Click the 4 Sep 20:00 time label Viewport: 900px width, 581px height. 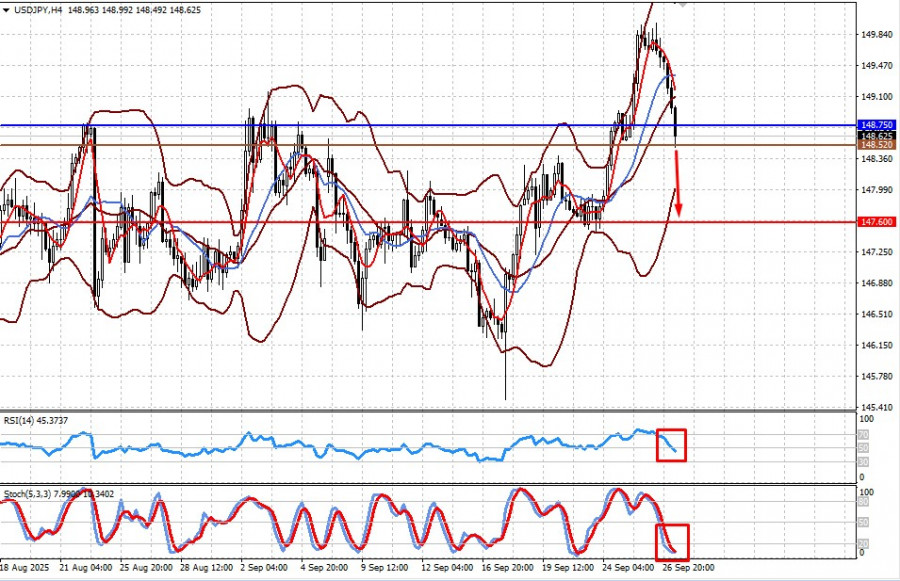[x=324, y=568]
